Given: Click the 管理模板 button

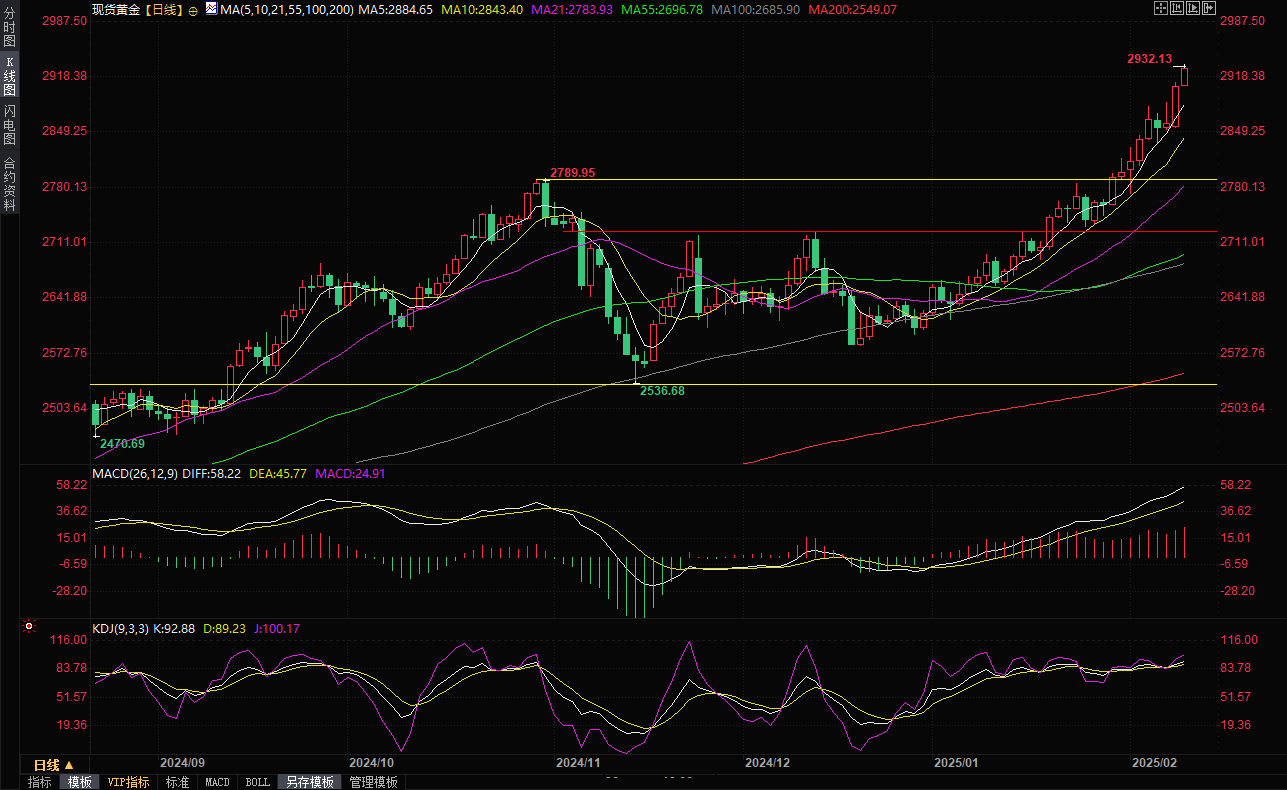Looking at the screenshot, I should pos(373,782).
